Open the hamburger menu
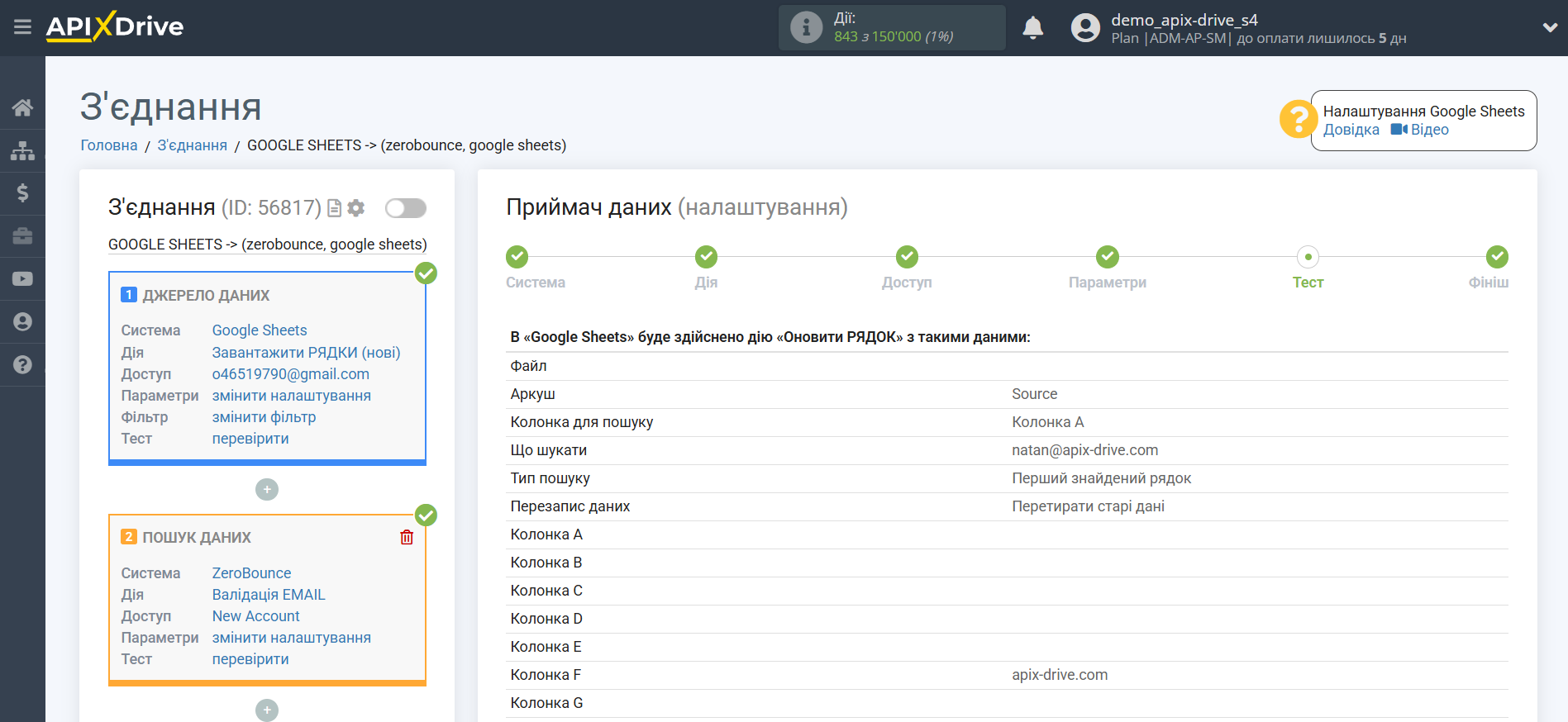The width and height of the screenshot is (1568, 722). point(22,27)
